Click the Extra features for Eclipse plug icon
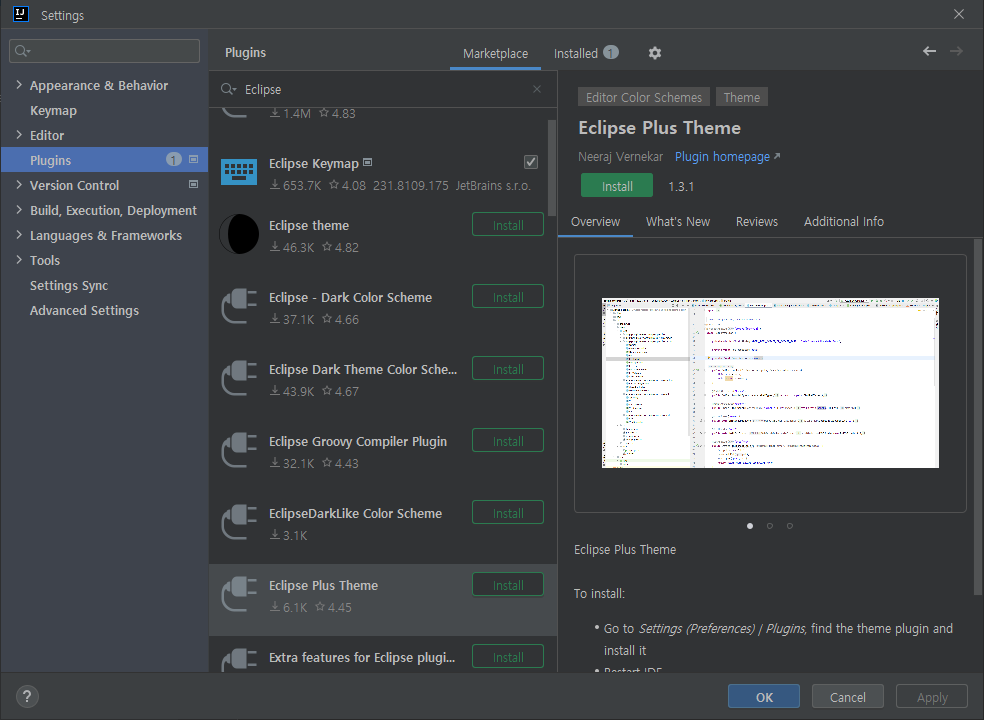Screen dimensions: 984x720 pyautogui.click(x=239, y=660)
